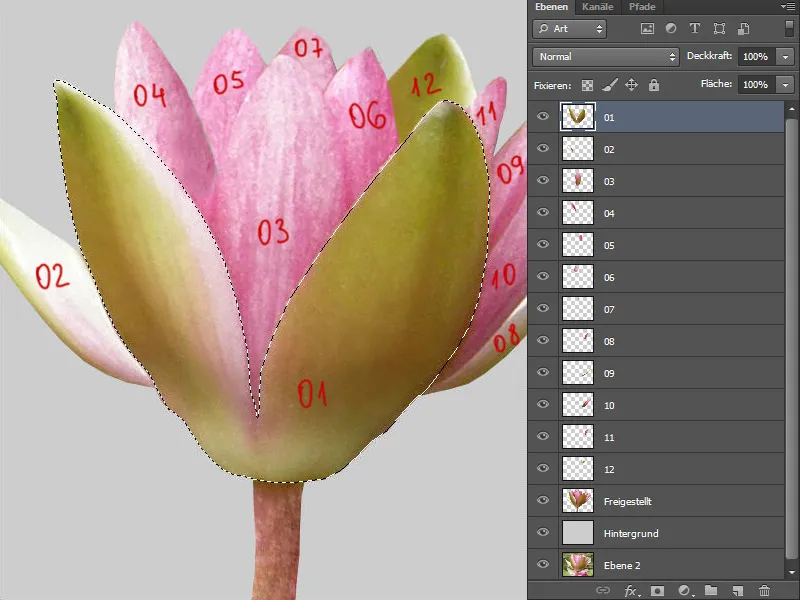800x600 pixels.
Task: Delete the selected layer via trash icon
Action: click(762, 592)
